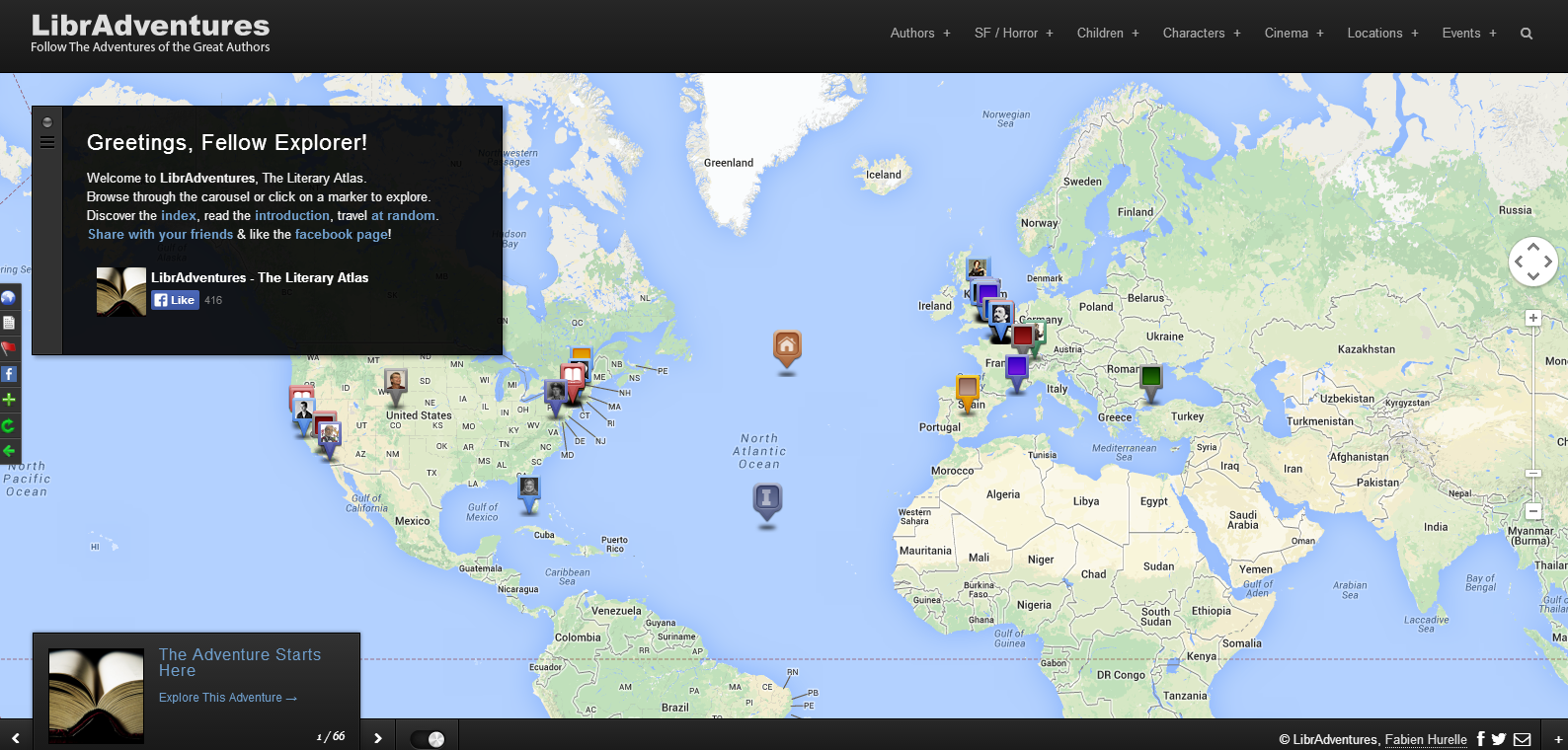Go to the previous carousel item
This screenshot has height=750, width=1568.
click(16, 737)
